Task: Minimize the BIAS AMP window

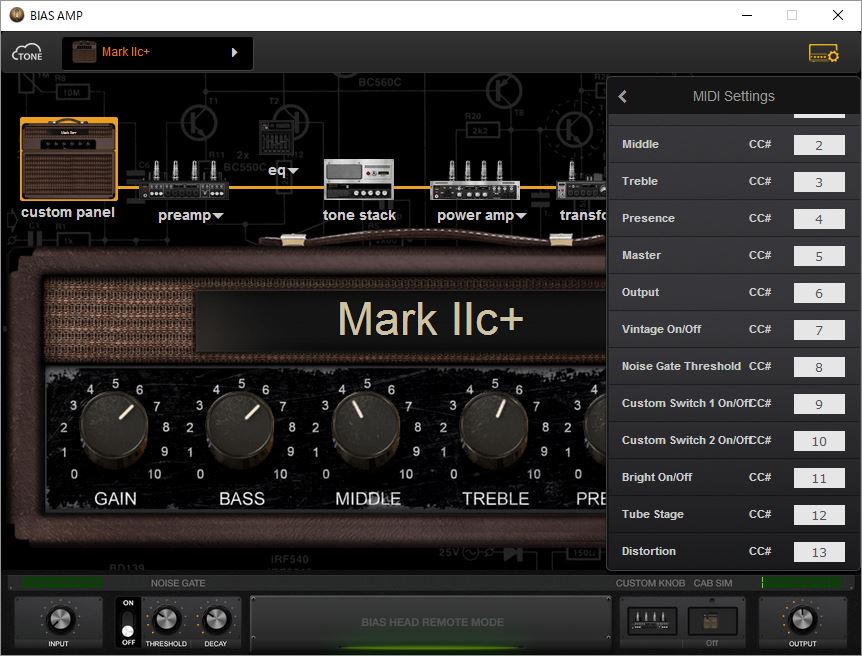Action: point(747,15)
